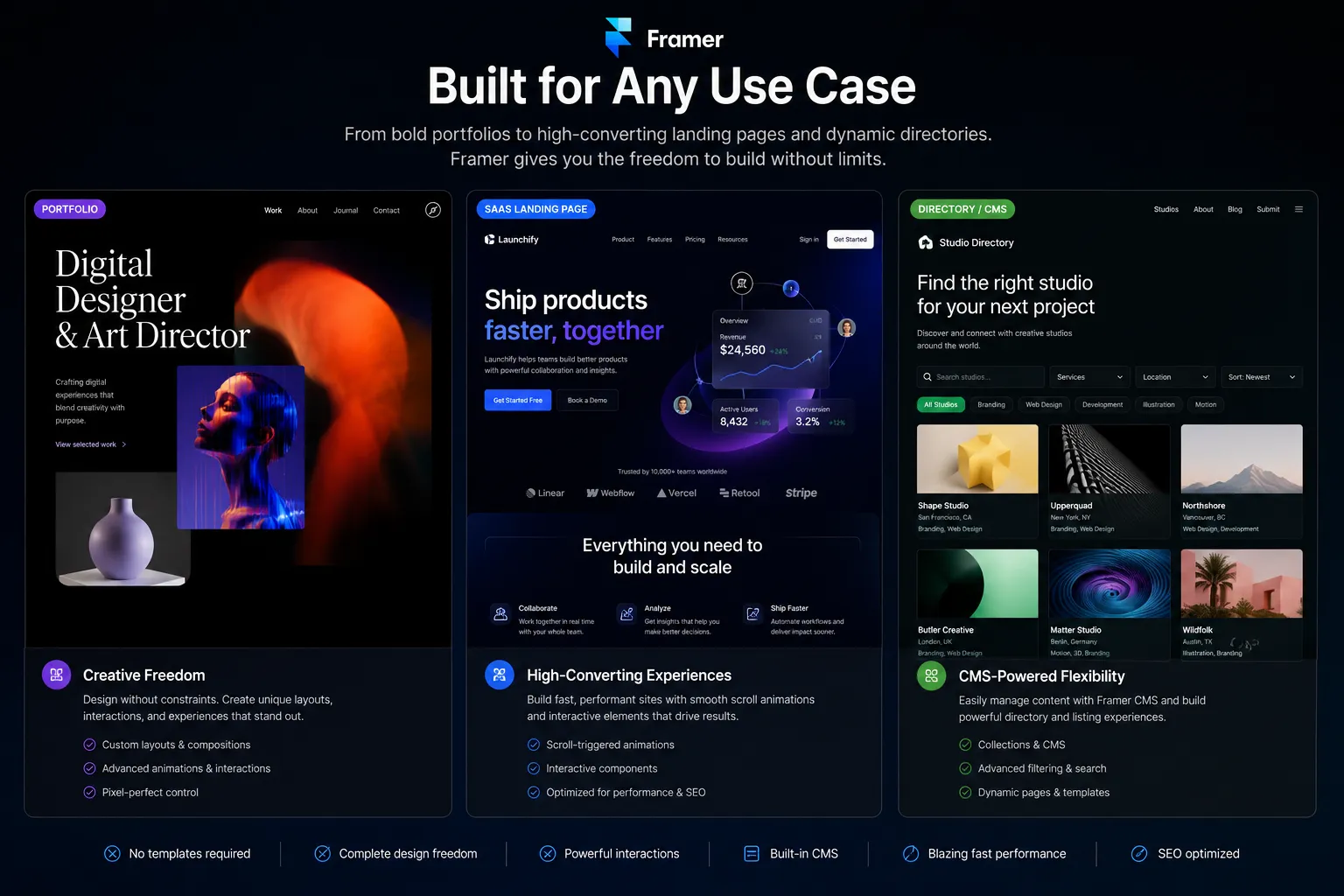Open the Northshore mountain thumbnail

pos(1242,459)
